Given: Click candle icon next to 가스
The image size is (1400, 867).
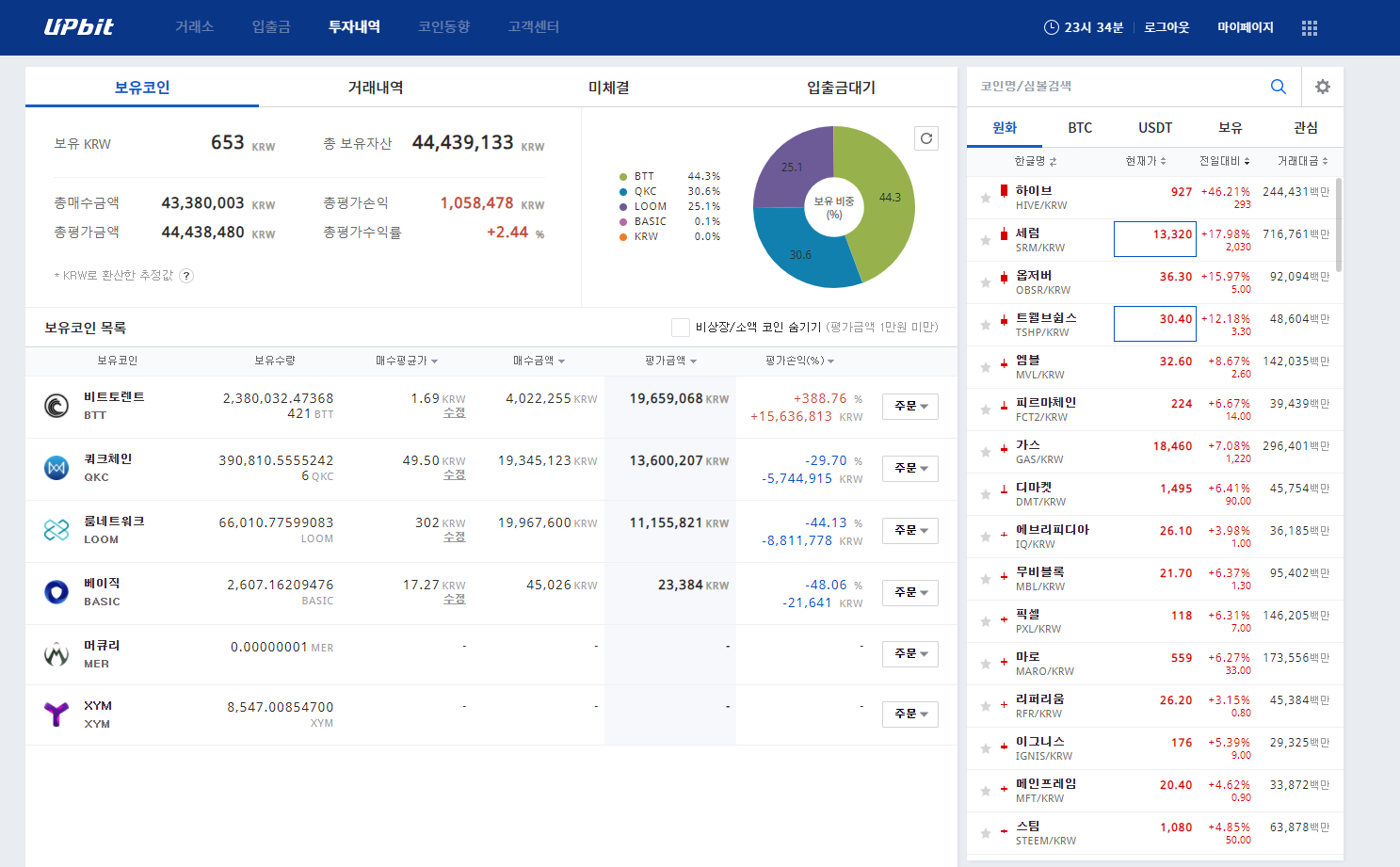Looking at the screenshot, I should (x=1004, y=449).
